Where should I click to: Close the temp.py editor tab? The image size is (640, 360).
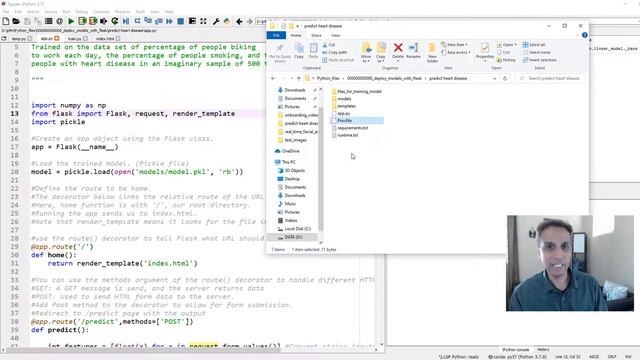[30, 38]
